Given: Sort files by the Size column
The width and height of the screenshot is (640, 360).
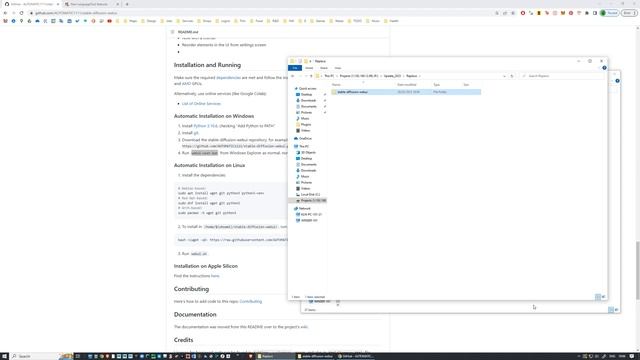Looking at the screenshot, I should click(466, 85).
